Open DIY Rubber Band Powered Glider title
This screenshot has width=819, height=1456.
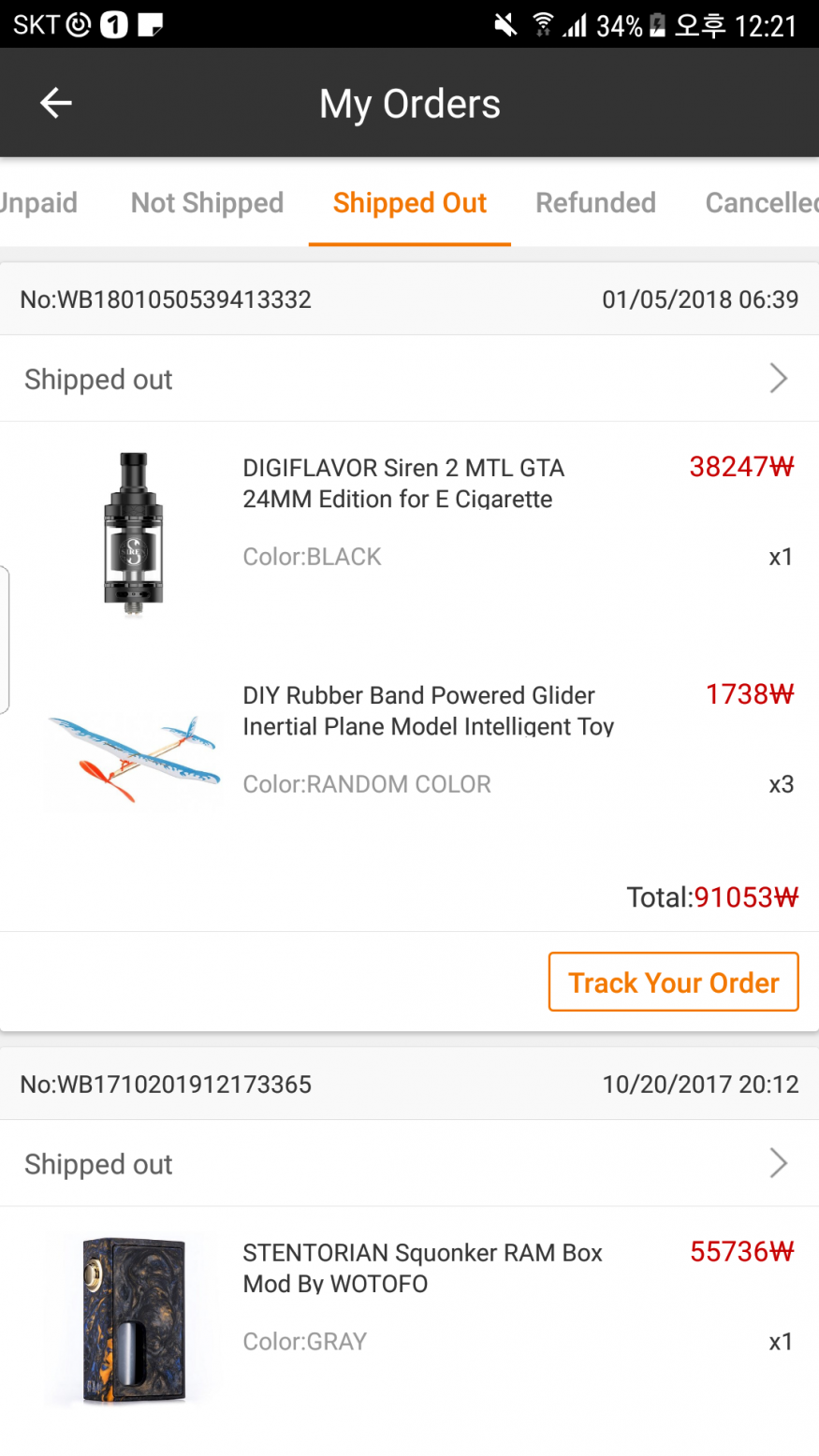(428, 710)
